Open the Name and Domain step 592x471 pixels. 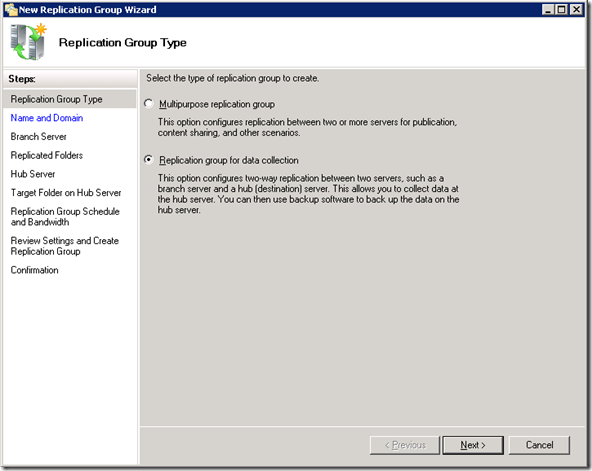47,118
